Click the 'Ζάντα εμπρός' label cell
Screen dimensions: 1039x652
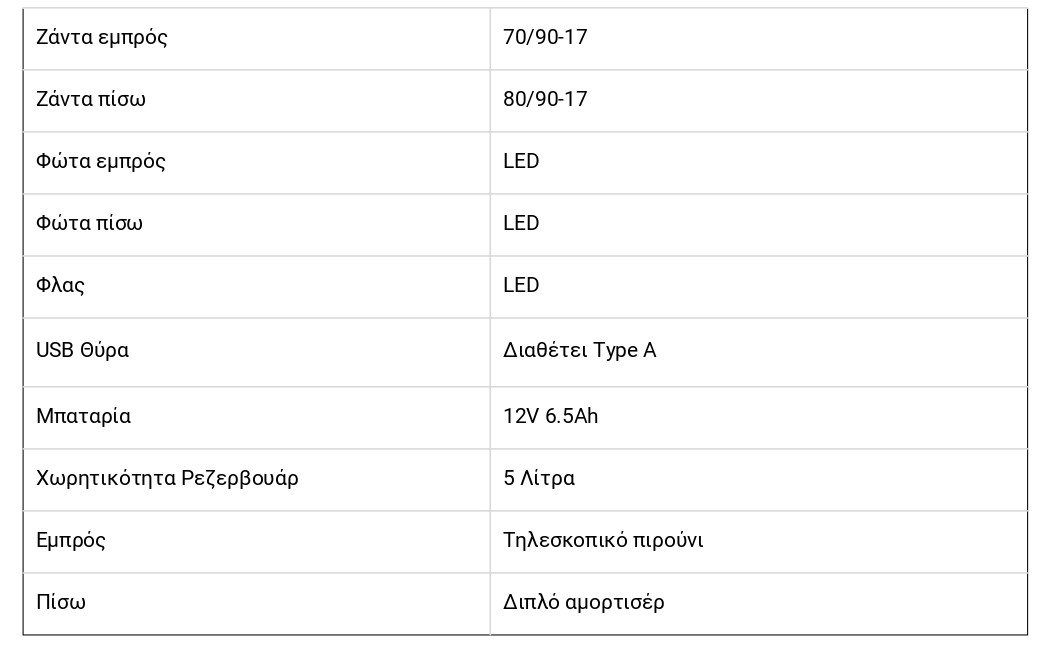(x=102, y=38)
